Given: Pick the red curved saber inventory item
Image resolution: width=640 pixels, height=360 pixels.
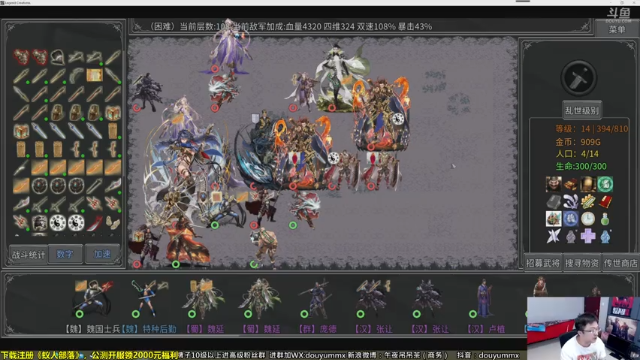Looking at the screenshot, I should point(94,223).
